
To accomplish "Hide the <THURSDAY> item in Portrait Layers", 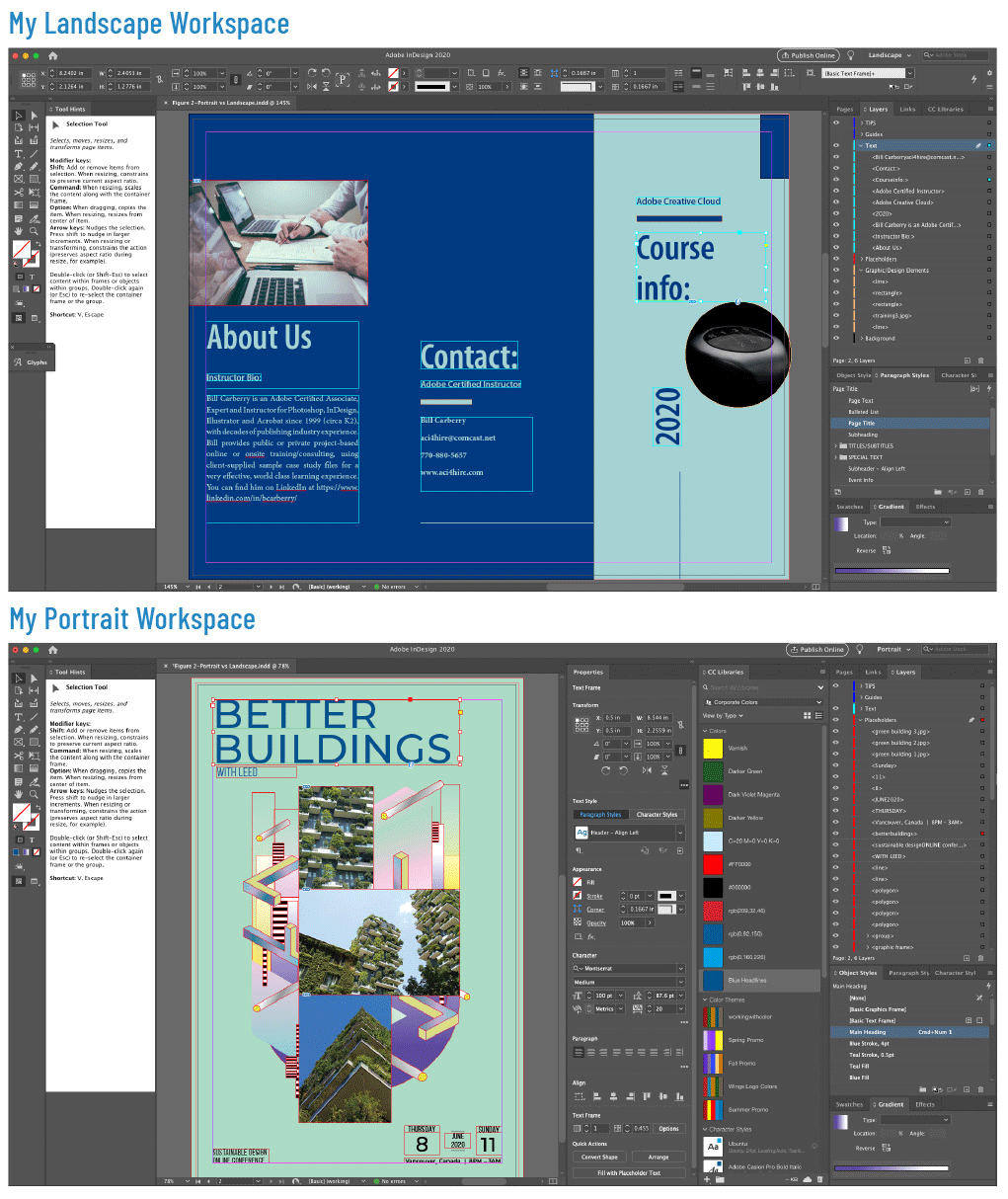I will 837,811.
